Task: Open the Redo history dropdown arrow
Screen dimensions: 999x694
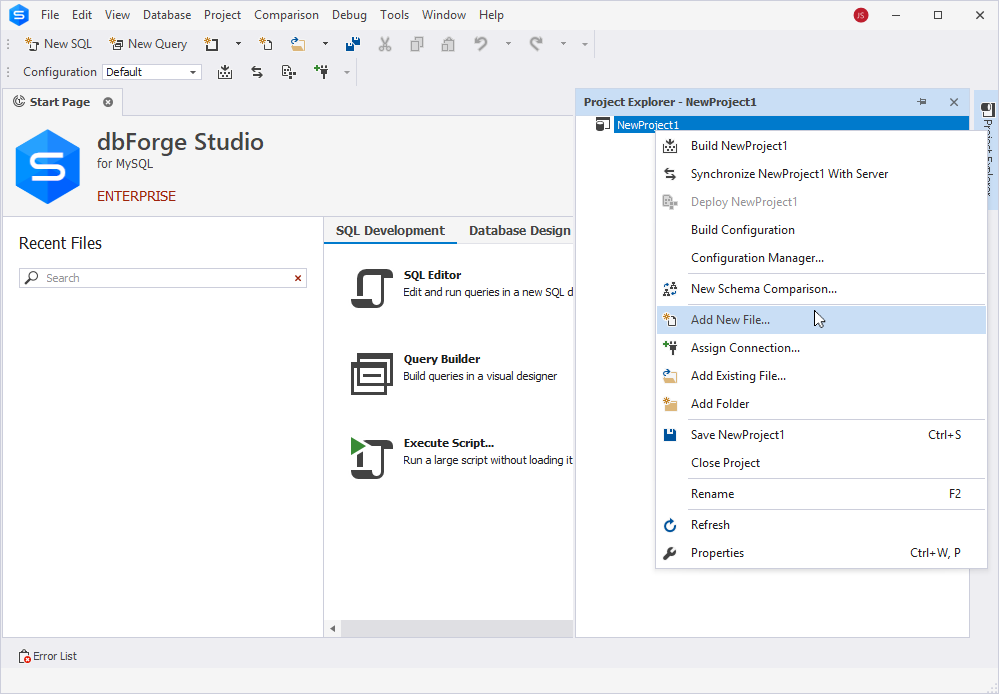Action: tap(563, 44)
